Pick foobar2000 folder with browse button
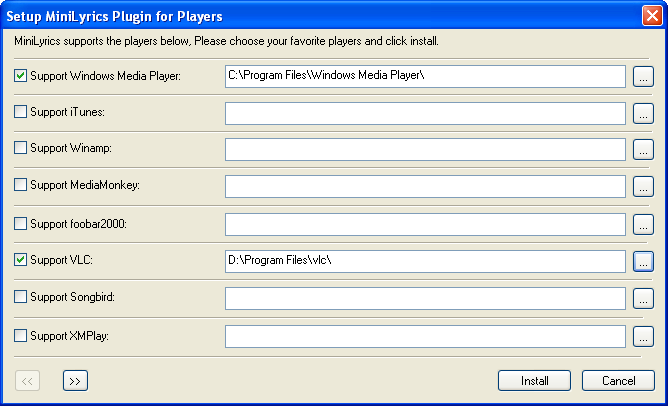This screenshot has width=668, height=406. [643, 225]
